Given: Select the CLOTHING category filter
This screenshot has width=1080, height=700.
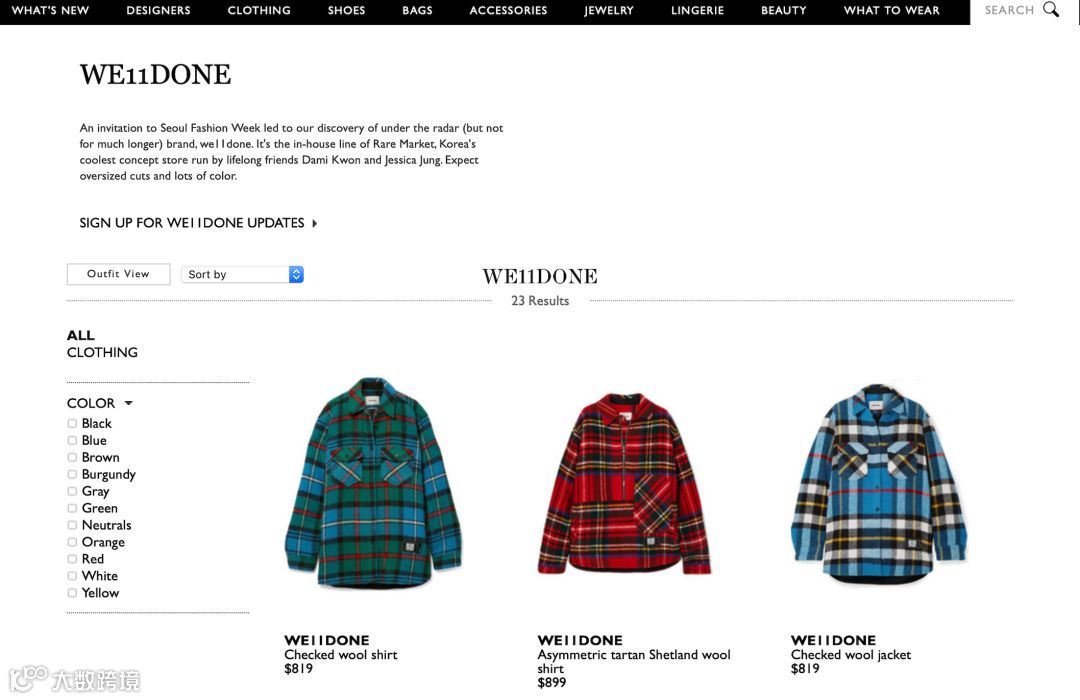Looking at the screenshot, I should [102, 353].
